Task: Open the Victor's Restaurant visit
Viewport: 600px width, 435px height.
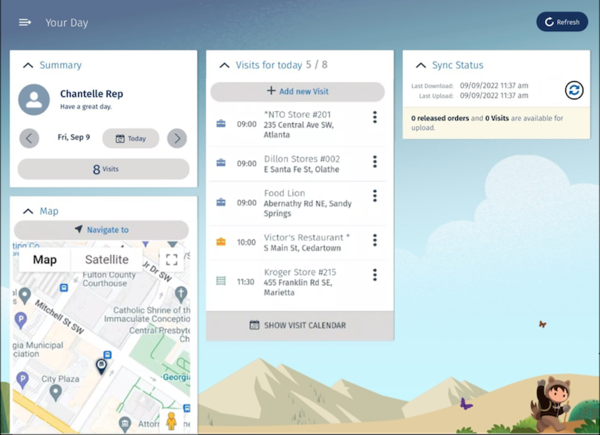Action: point(297,242)
